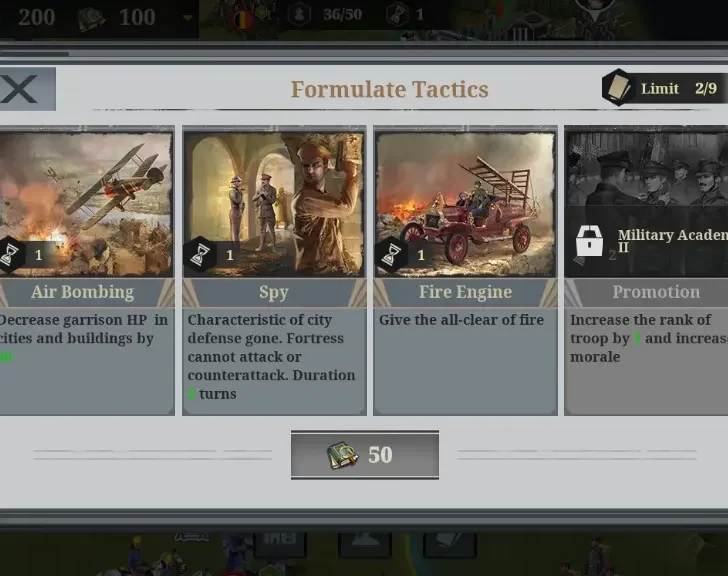Select the Air Bombing tactic artwork
728x576 pixels.
pyautogui.click(x=86, y=204)
